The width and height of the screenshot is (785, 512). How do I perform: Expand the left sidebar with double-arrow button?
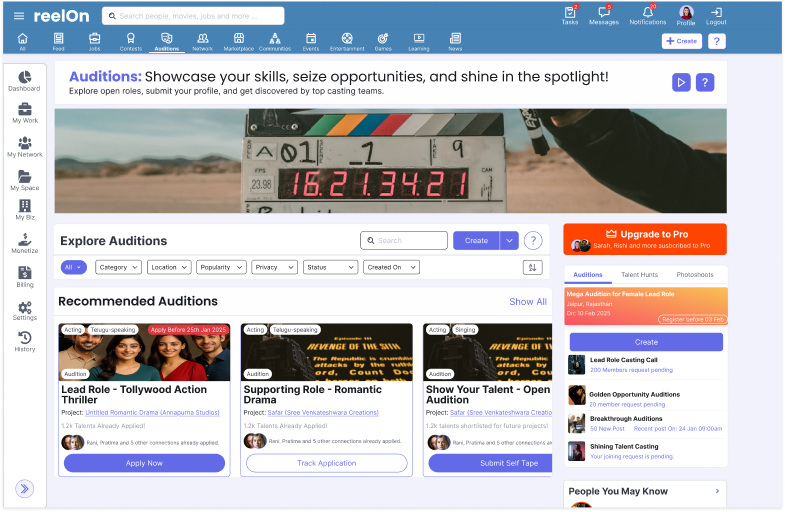tap(25, 488)
